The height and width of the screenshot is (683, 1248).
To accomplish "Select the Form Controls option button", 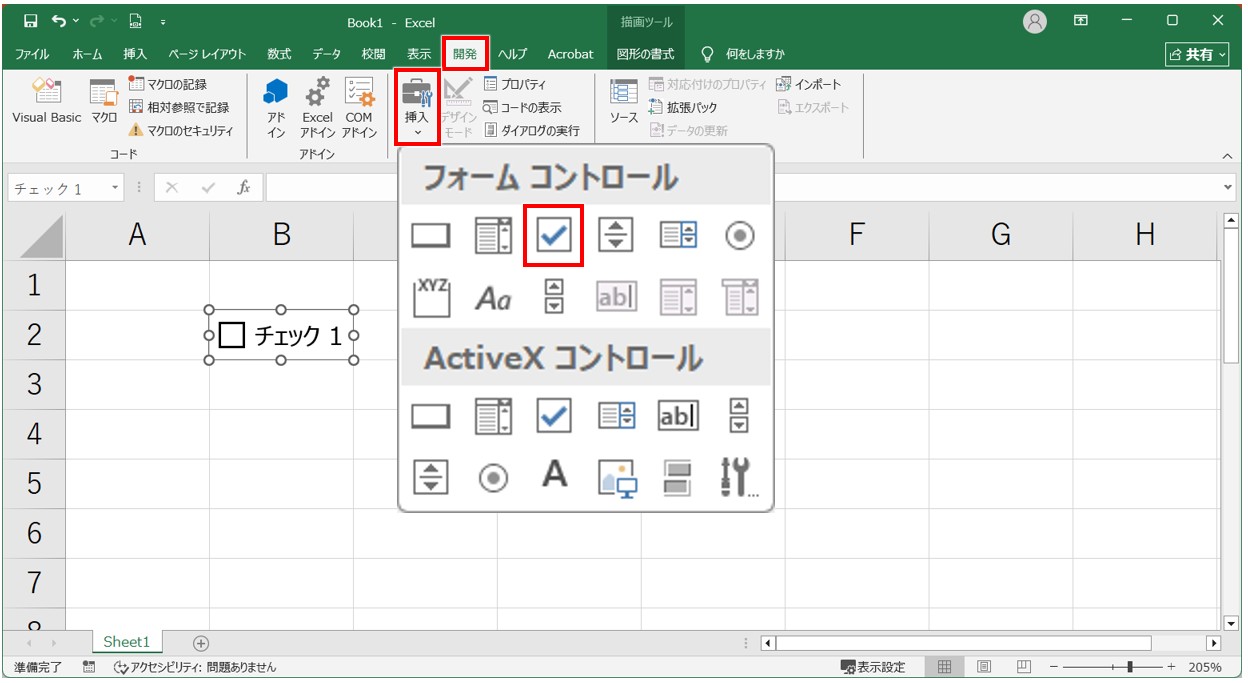I will coord(739,236).
